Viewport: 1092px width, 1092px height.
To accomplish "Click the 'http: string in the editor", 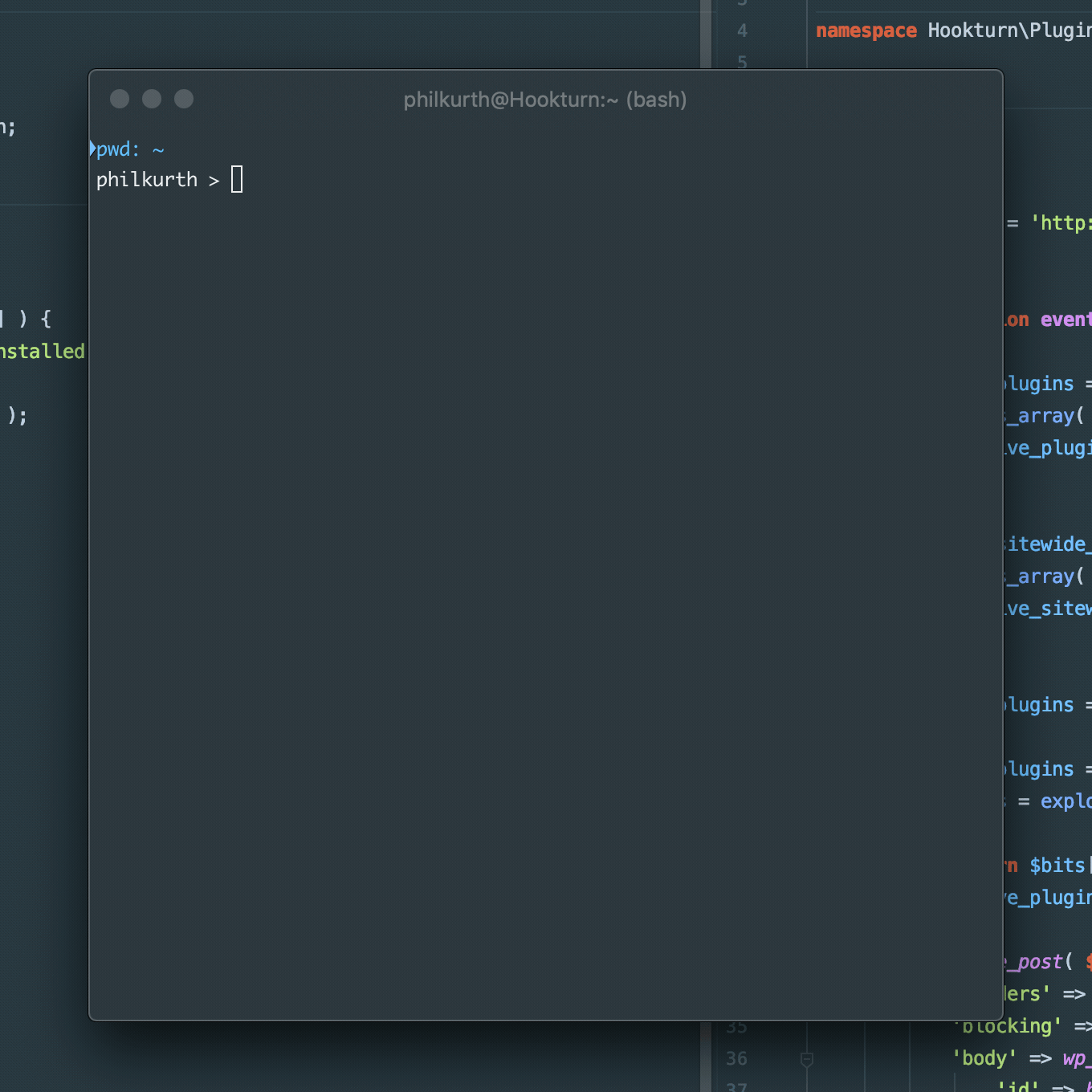I will (1061, 223).
